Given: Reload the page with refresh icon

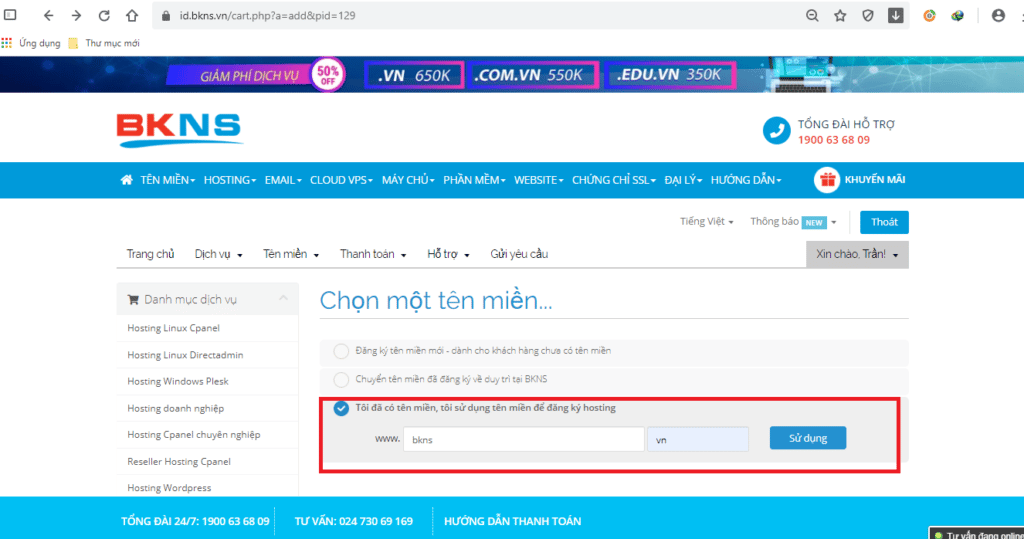Looking at the screenshot, I should 104,16.
